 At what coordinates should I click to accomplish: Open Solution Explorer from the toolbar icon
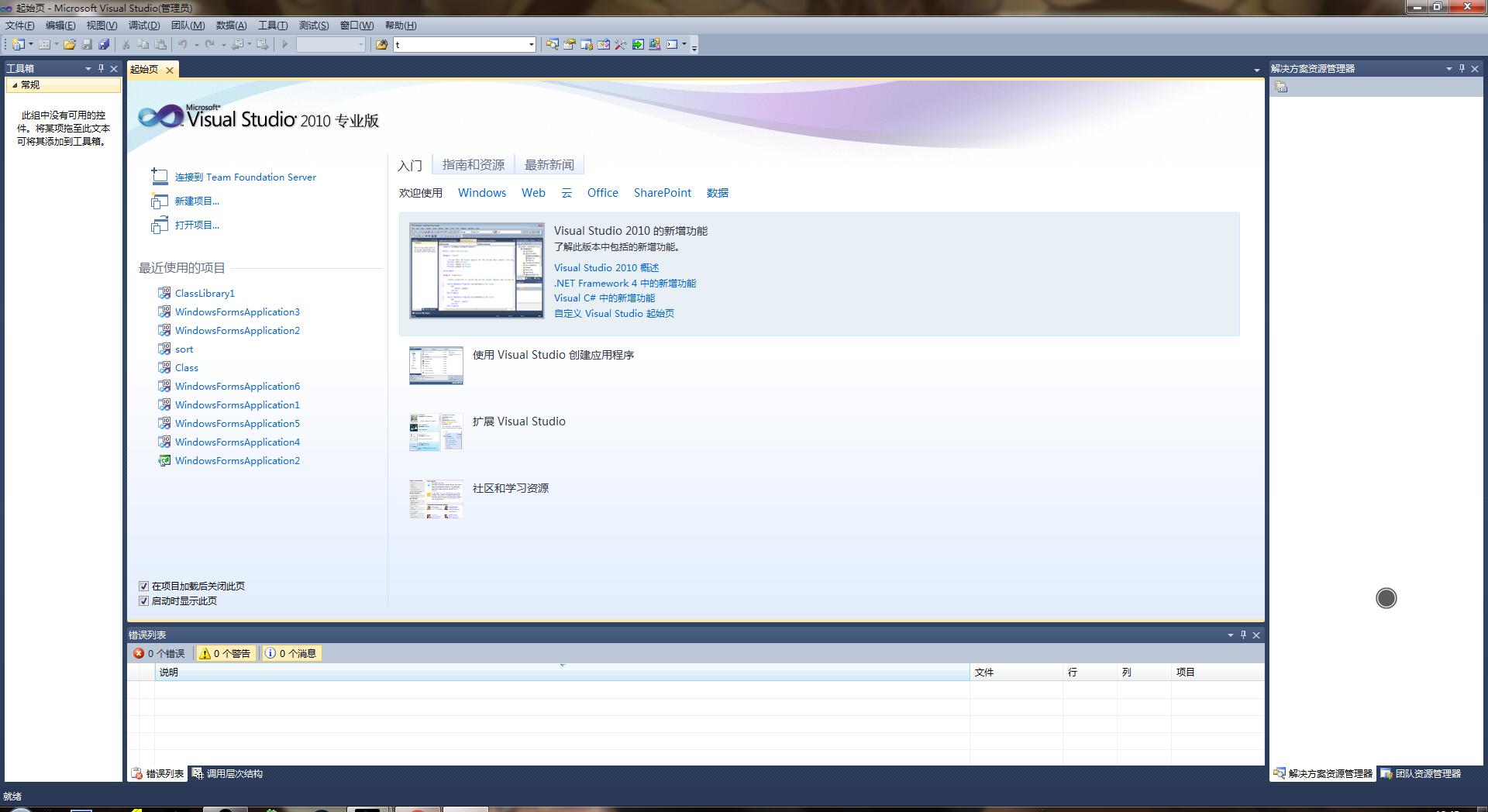pos(552,45)
